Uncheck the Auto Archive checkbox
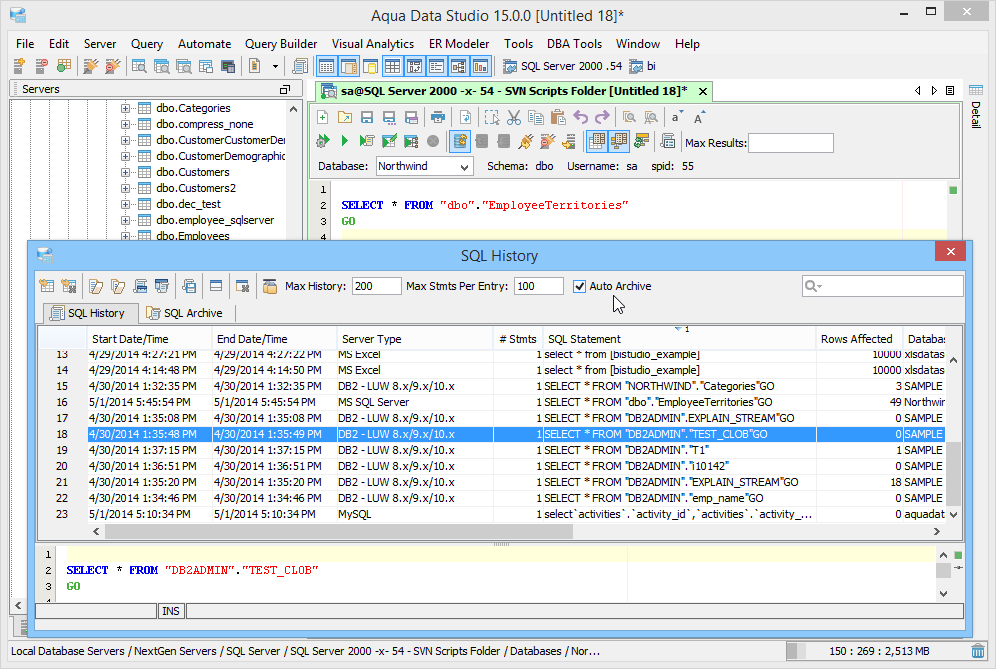The width and height of the screenshot is (996, 669). tap(579, 287)
